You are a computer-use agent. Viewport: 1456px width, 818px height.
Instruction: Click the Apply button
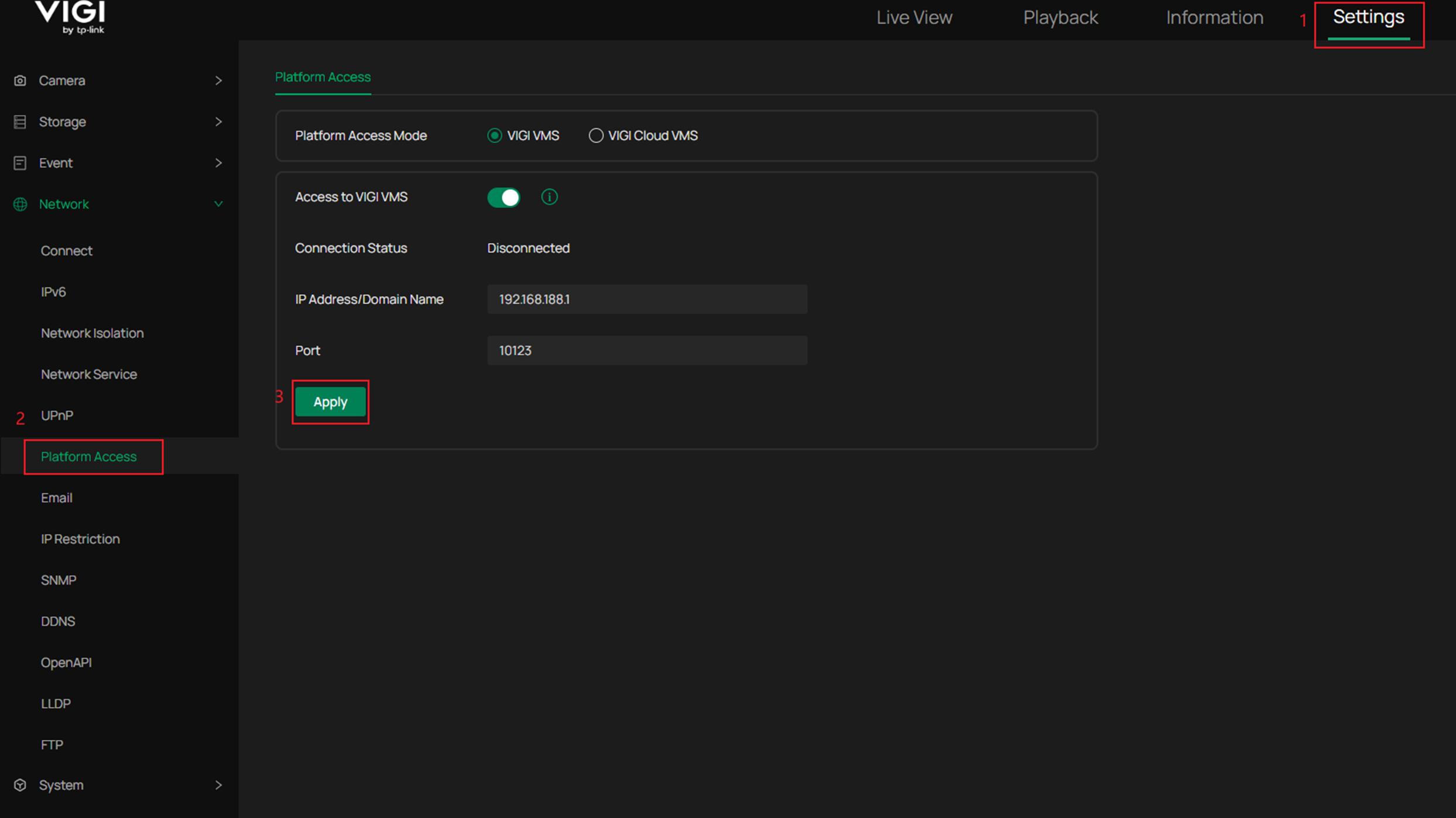click(331, 402)
